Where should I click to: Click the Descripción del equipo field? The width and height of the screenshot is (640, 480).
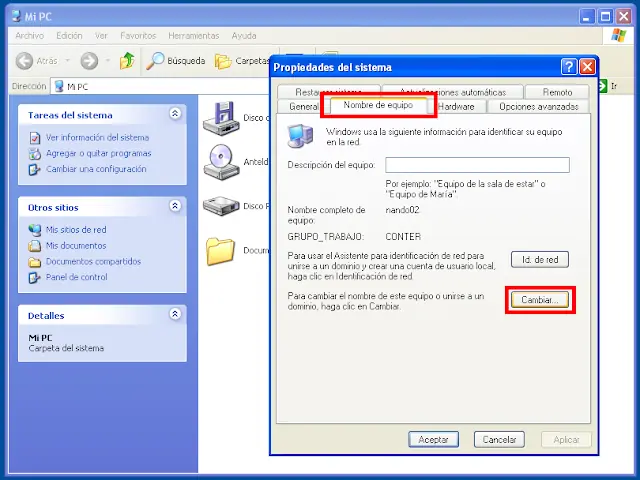point(477,165)
